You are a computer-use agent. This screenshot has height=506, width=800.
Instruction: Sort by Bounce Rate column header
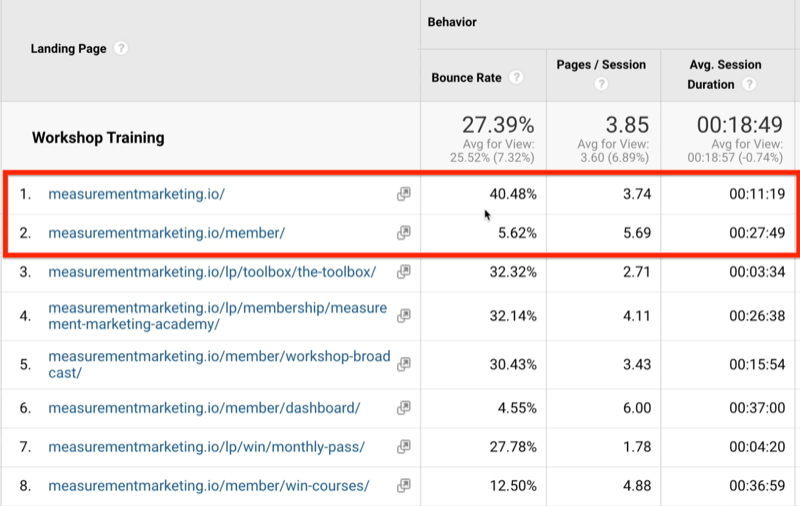click(x=467, y=77)
